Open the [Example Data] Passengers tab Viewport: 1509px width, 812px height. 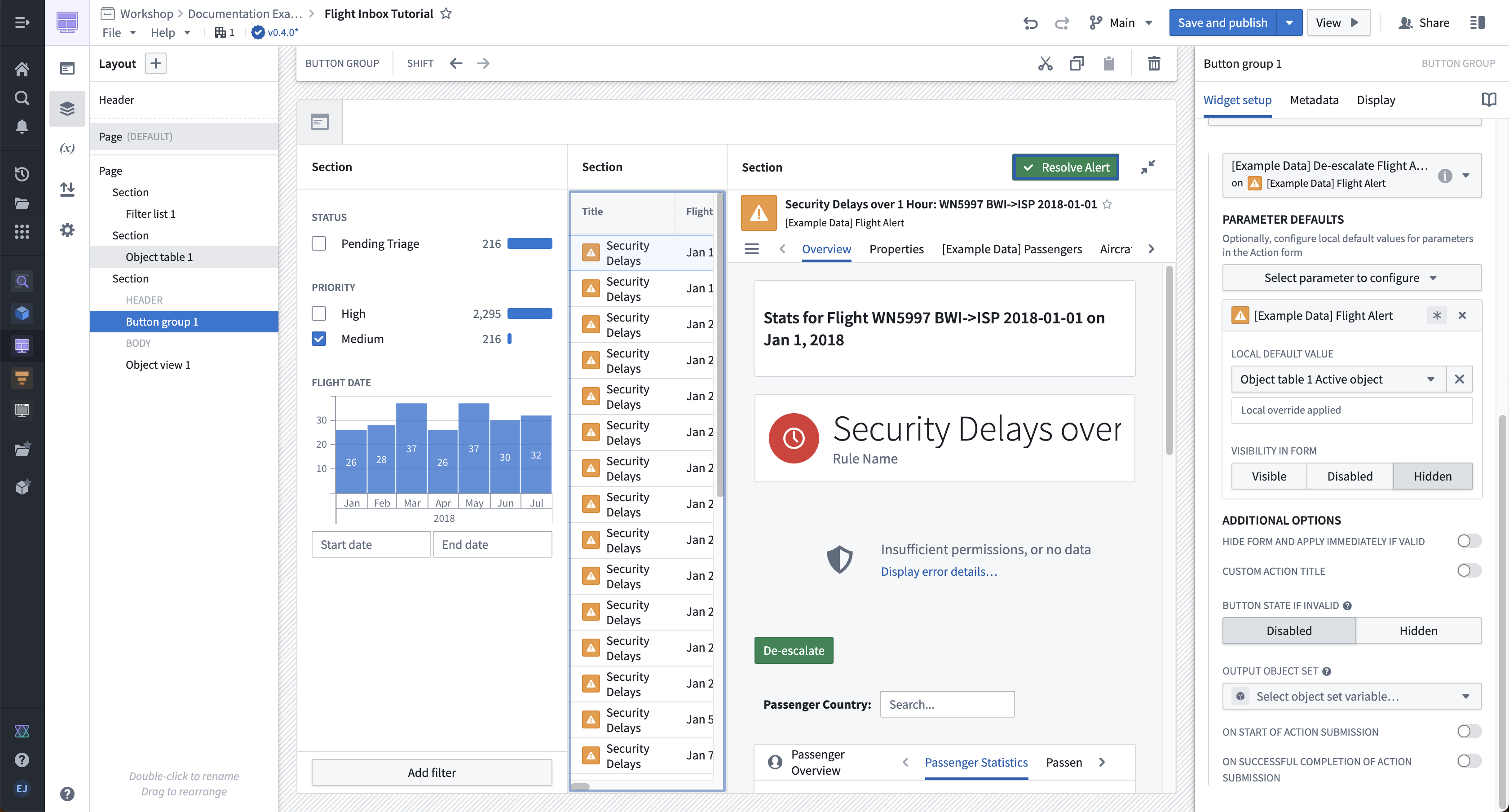[x=1012, y=249]
